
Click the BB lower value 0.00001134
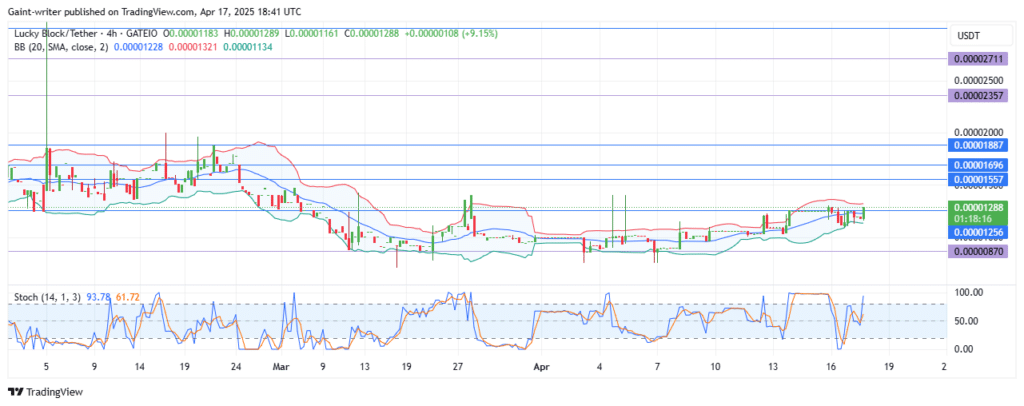[248, 46]
